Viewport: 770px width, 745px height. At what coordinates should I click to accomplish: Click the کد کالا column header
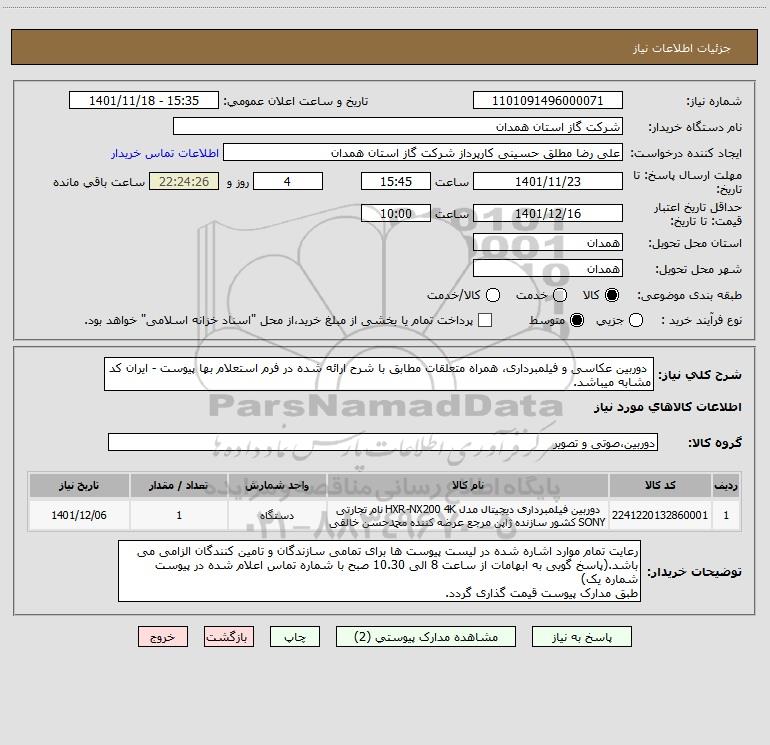pos(660,485)
